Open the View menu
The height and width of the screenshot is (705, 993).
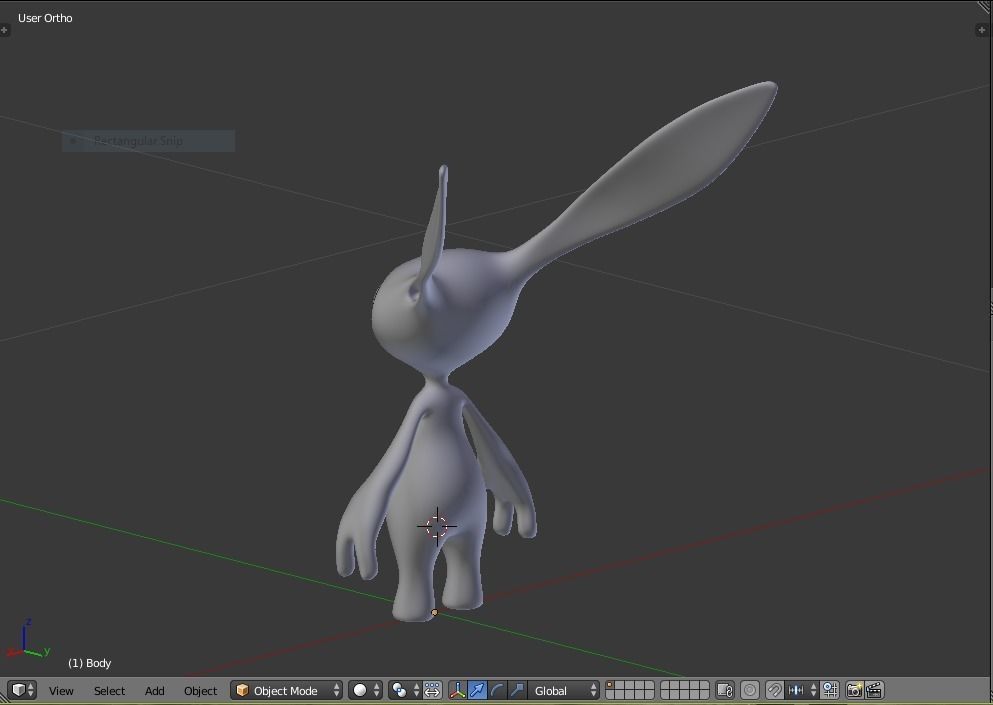click(x=61, y=690)
